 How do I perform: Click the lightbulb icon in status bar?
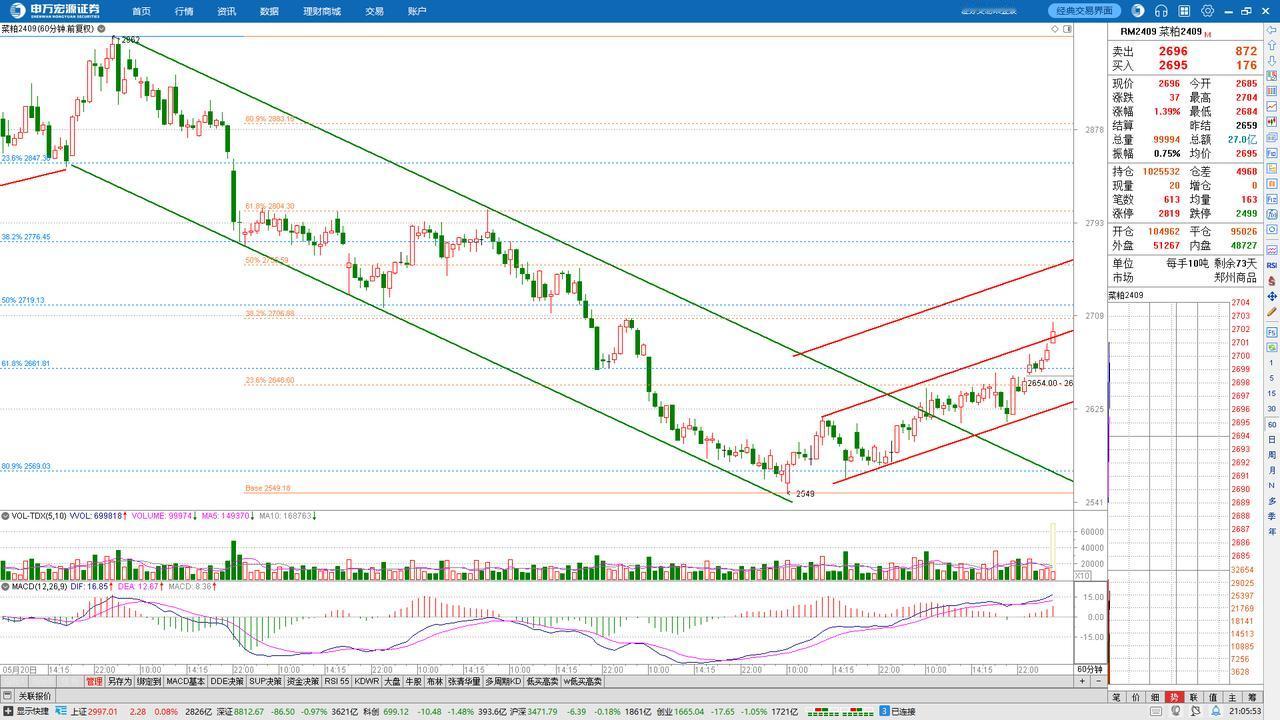click(x=1175, y=711)
